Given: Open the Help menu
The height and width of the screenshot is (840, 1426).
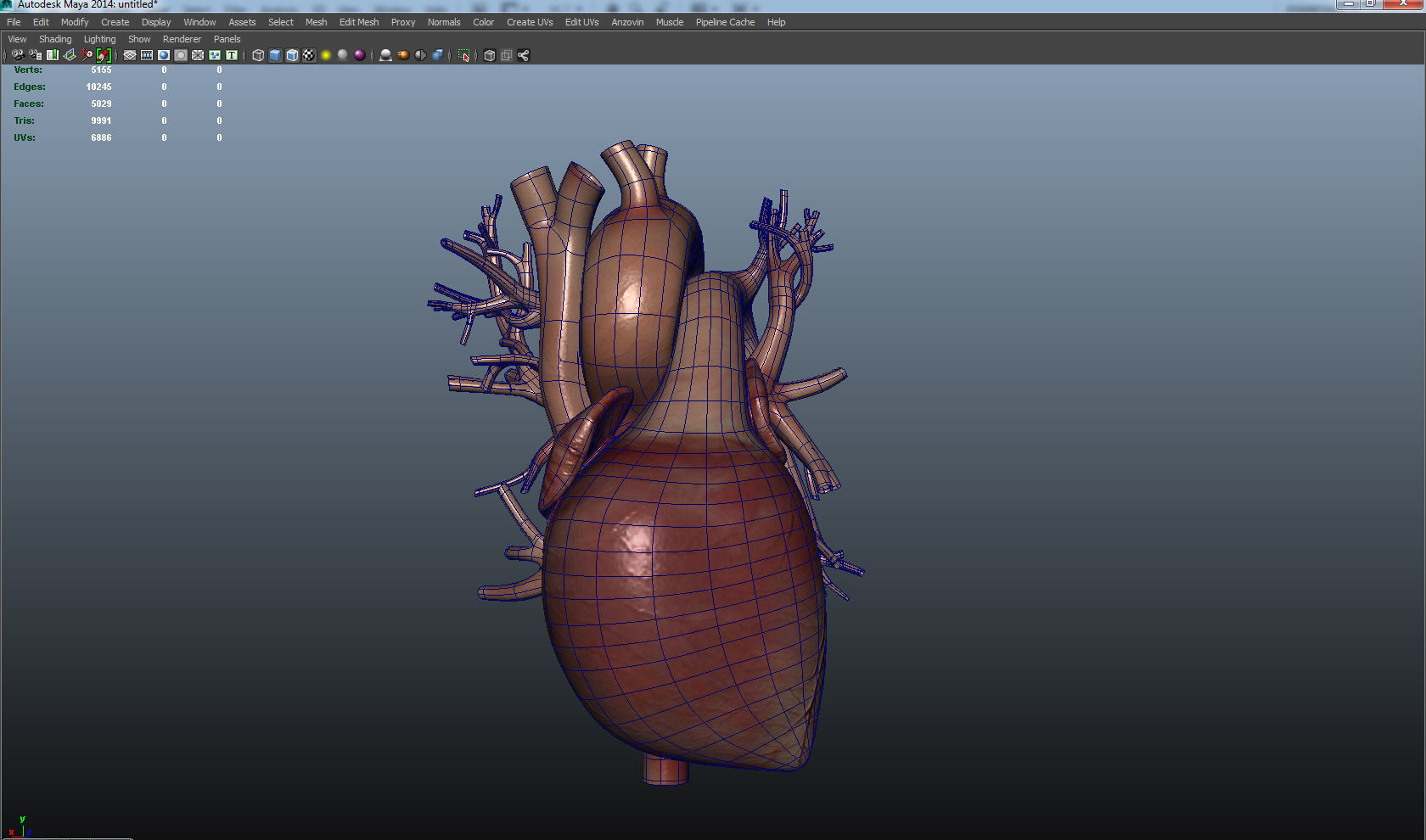Looking at the screenshot, I should [x=777, y=22].
